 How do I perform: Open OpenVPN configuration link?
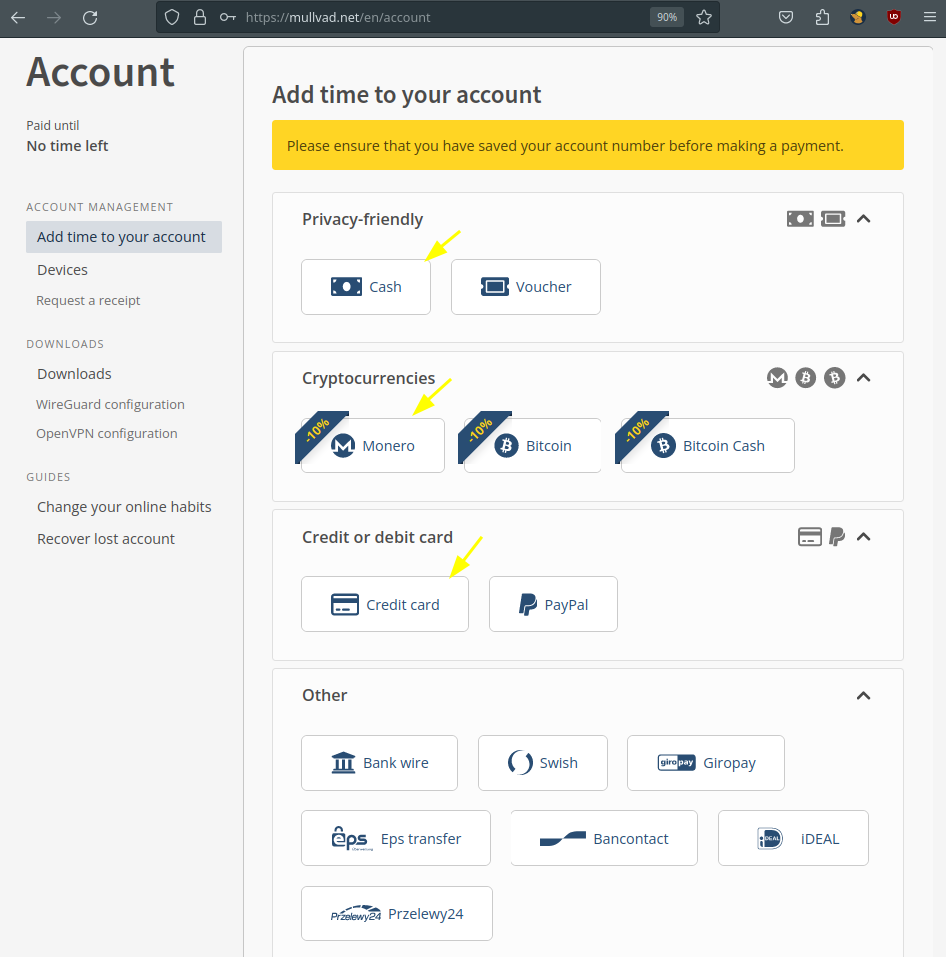(107, 433)
